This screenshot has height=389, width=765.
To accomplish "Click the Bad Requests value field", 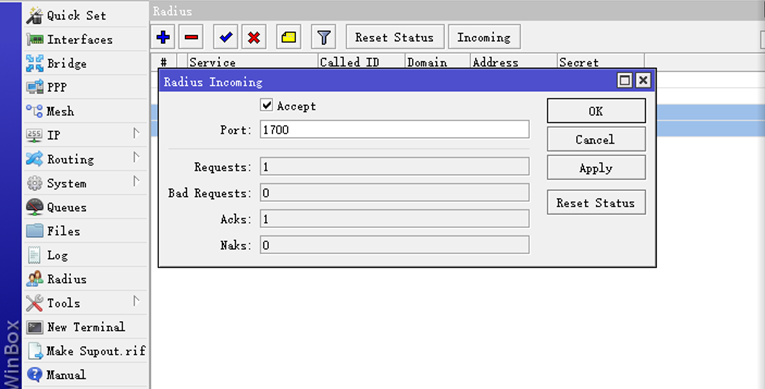I will coord(394,193).
